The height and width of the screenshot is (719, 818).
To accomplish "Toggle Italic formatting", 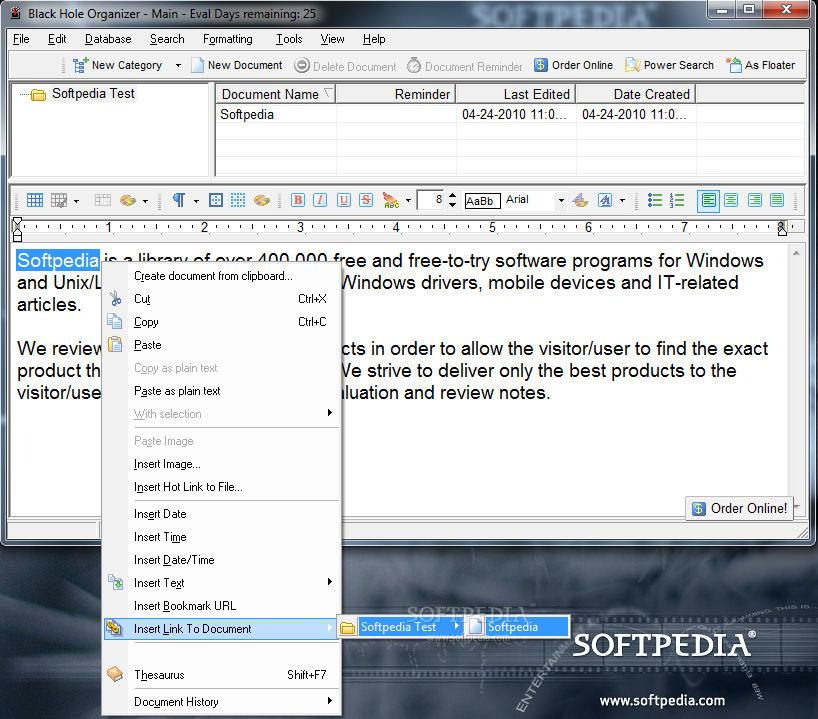I will pyautogui.click(x=320, y=200).
